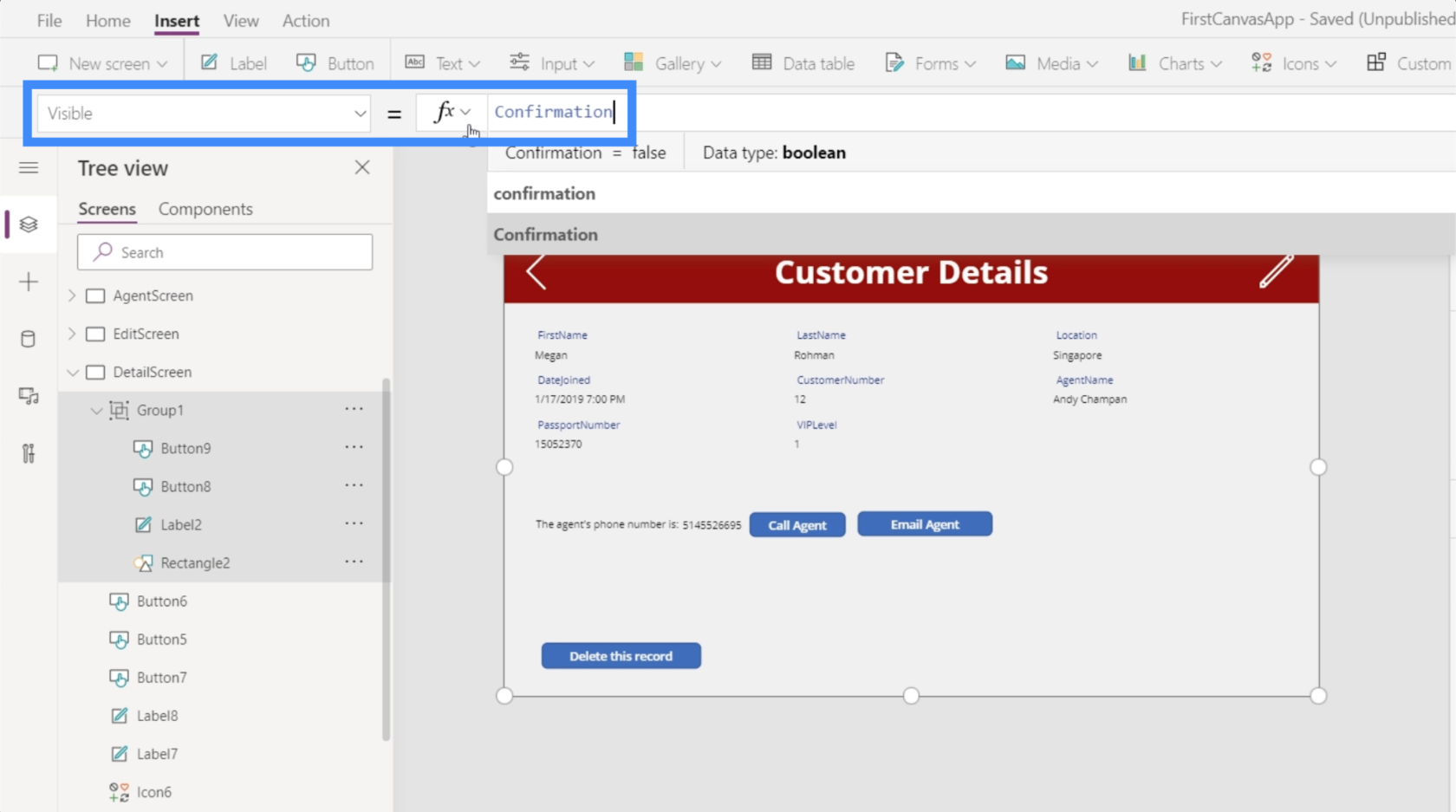Insert a Label control
Image resolution: width=1456 pixels, height=812 pixels.
click(234, 63)
